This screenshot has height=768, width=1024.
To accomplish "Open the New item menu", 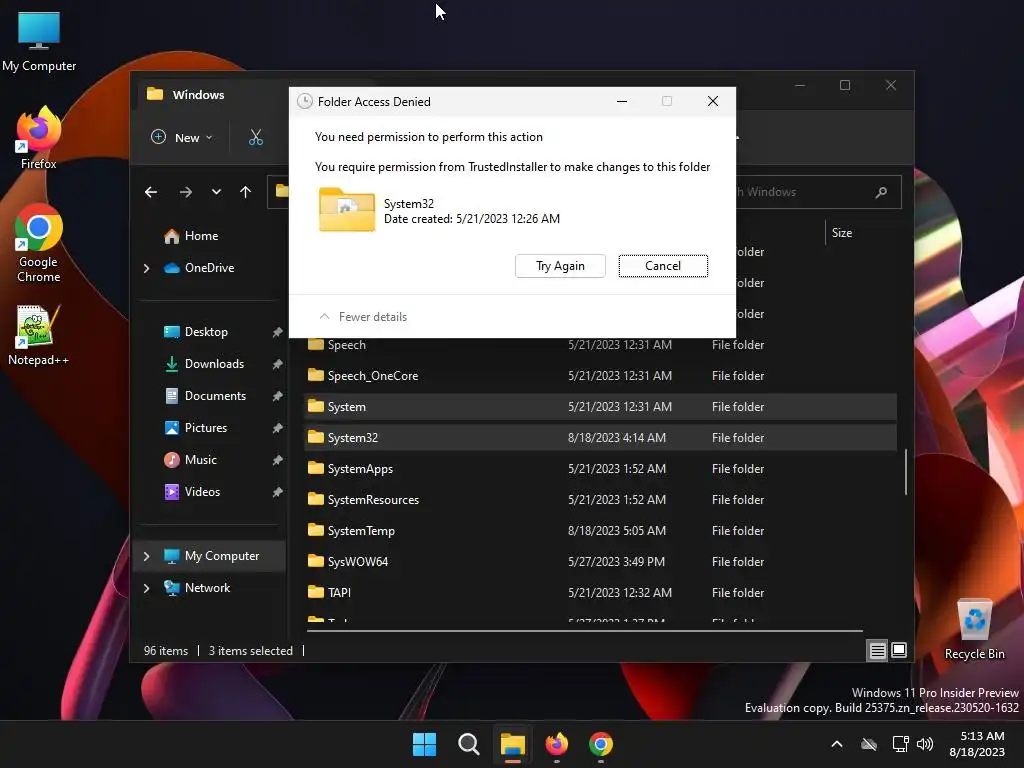I will (x=182, y=137).
